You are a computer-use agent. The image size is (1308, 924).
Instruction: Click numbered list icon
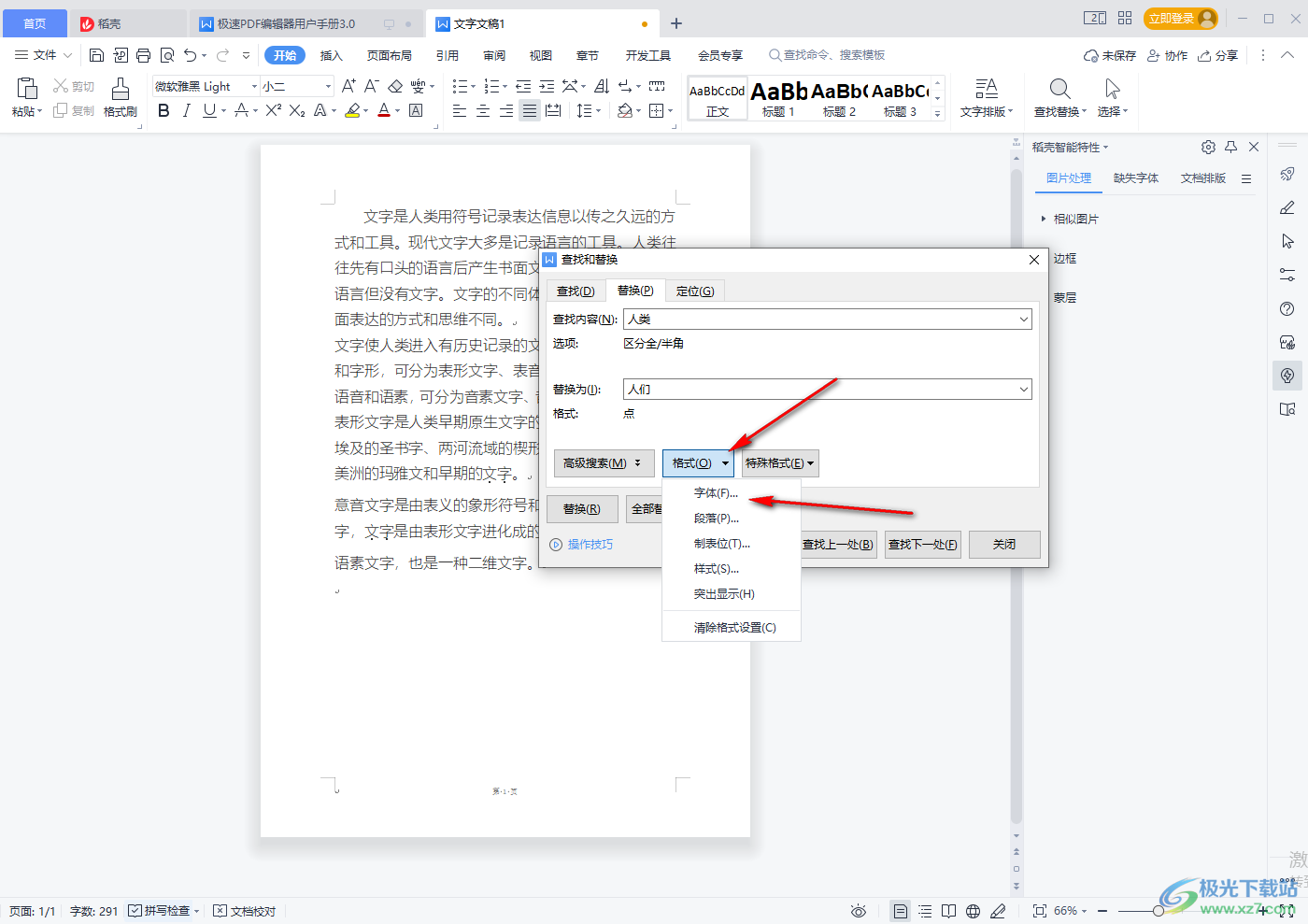click(491, 86)
